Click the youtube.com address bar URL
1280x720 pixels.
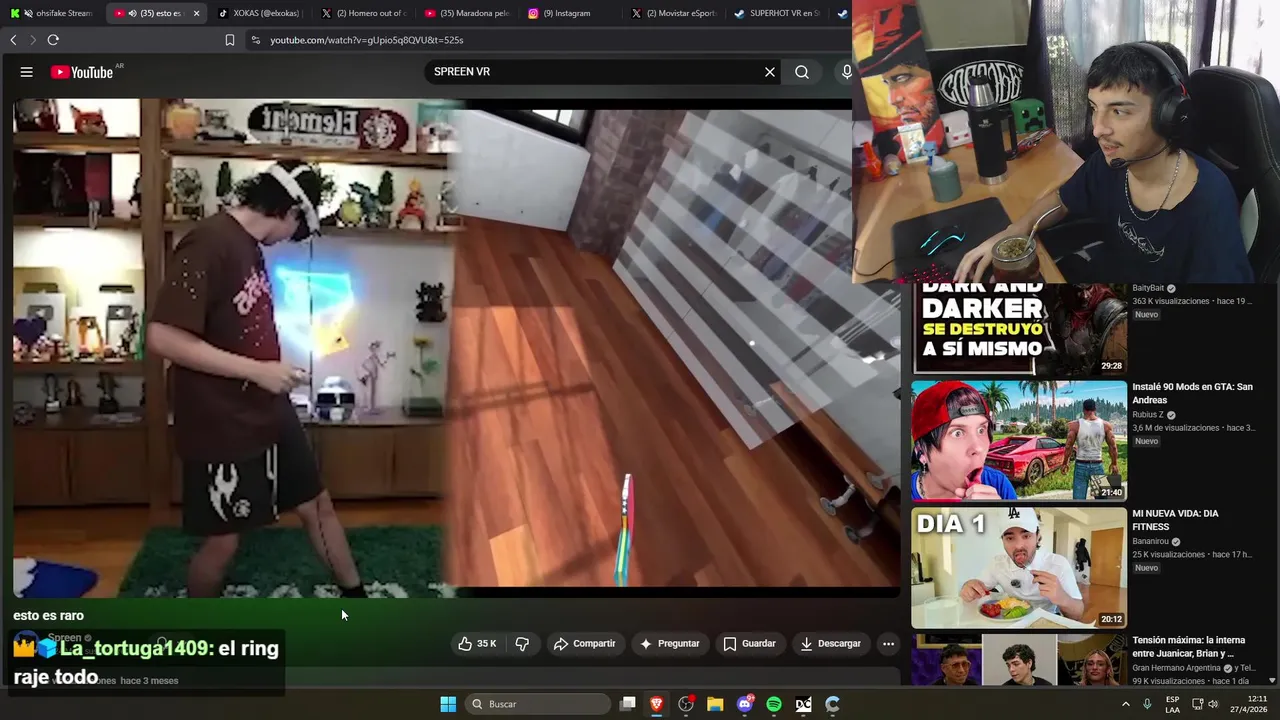tap(366, 40)
